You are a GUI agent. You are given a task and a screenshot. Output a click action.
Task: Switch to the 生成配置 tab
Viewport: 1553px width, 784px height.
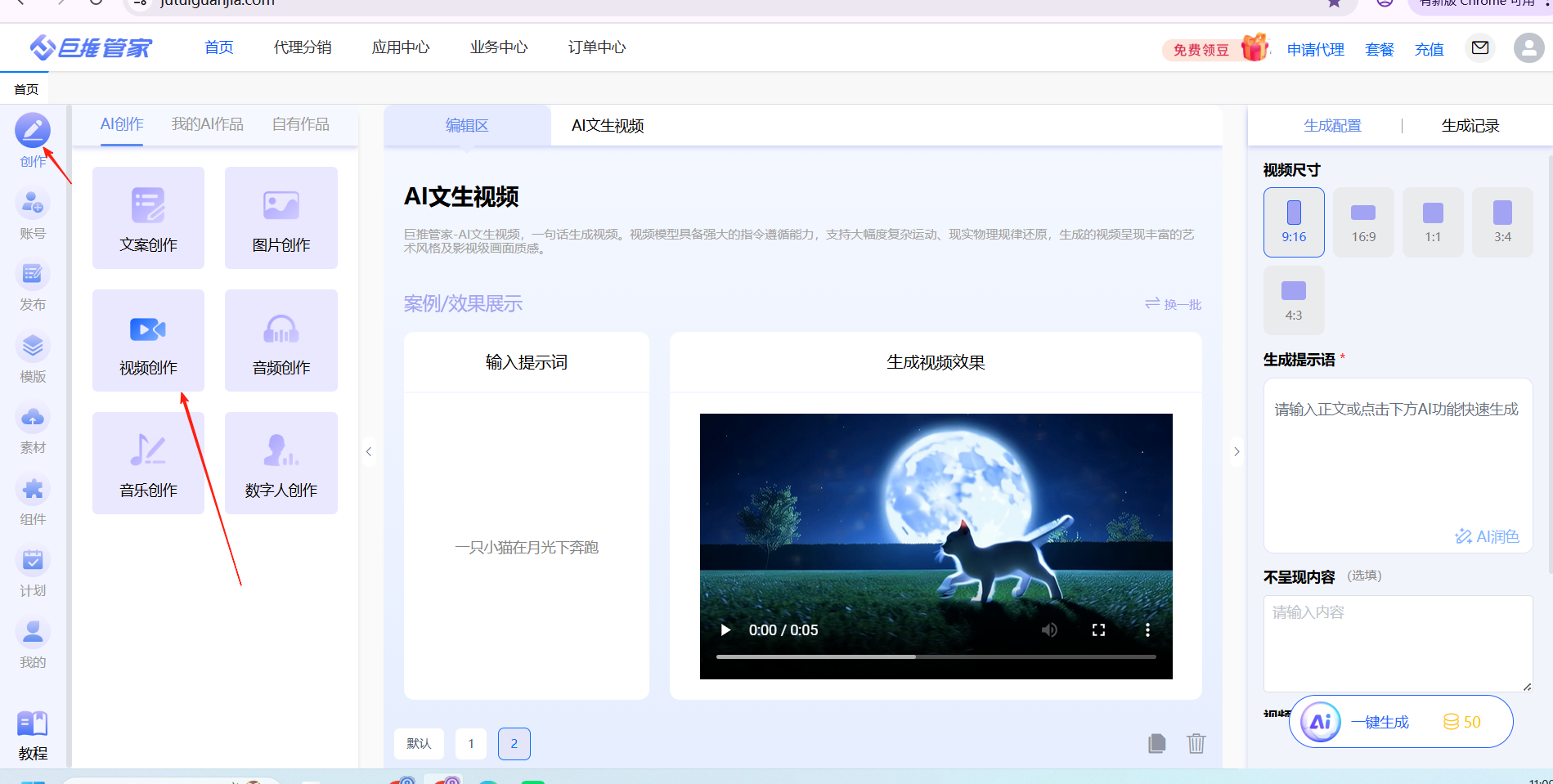pyautogui.click(x=1333, y=126)
